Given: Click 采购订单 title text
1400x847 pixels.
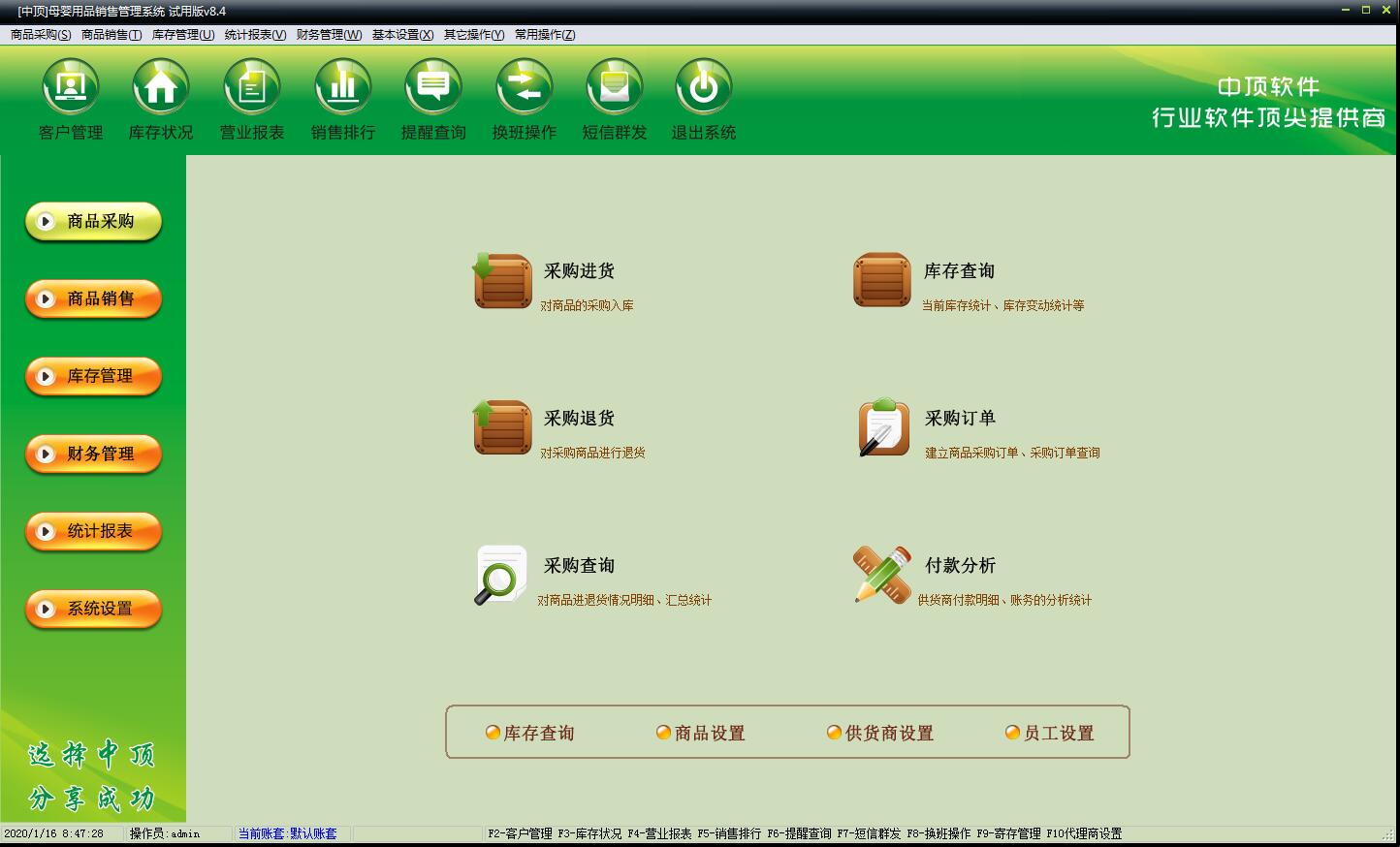Looking at the screenshot, I should point(960,419).
